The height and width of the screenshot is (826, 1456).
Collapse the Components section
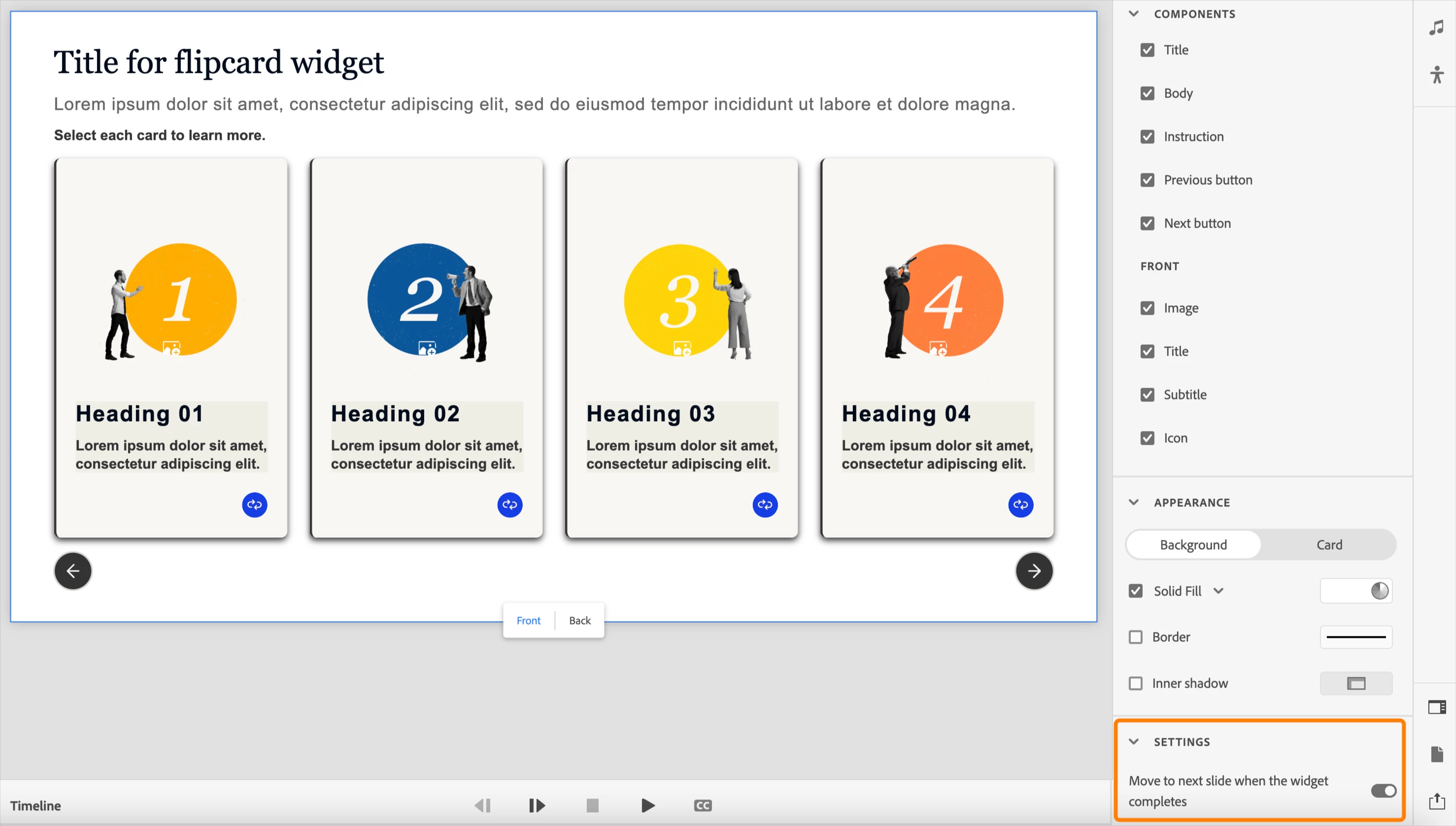click(1133, 14)
